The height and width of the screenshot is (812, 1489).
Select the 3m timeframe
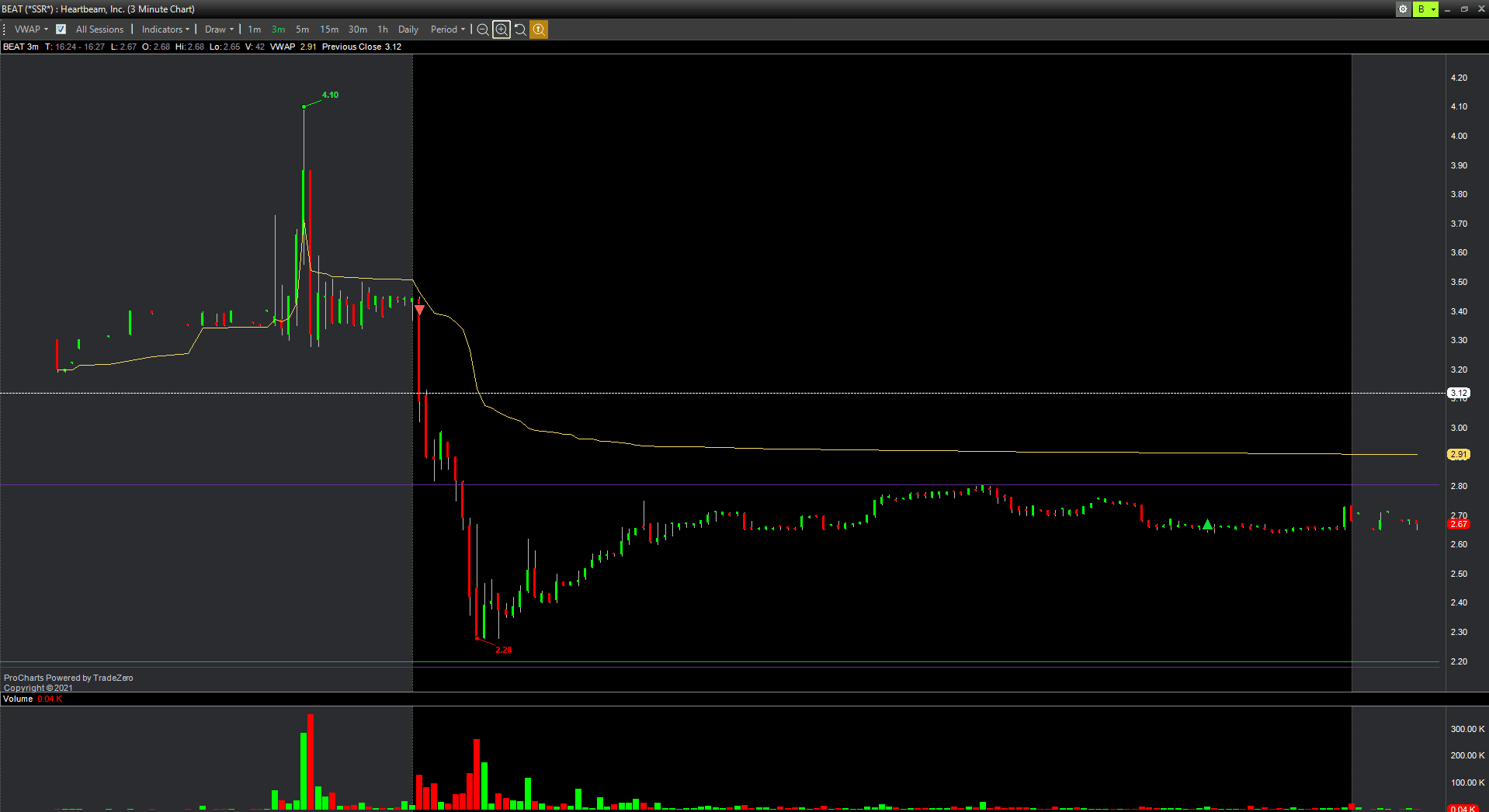278,29
